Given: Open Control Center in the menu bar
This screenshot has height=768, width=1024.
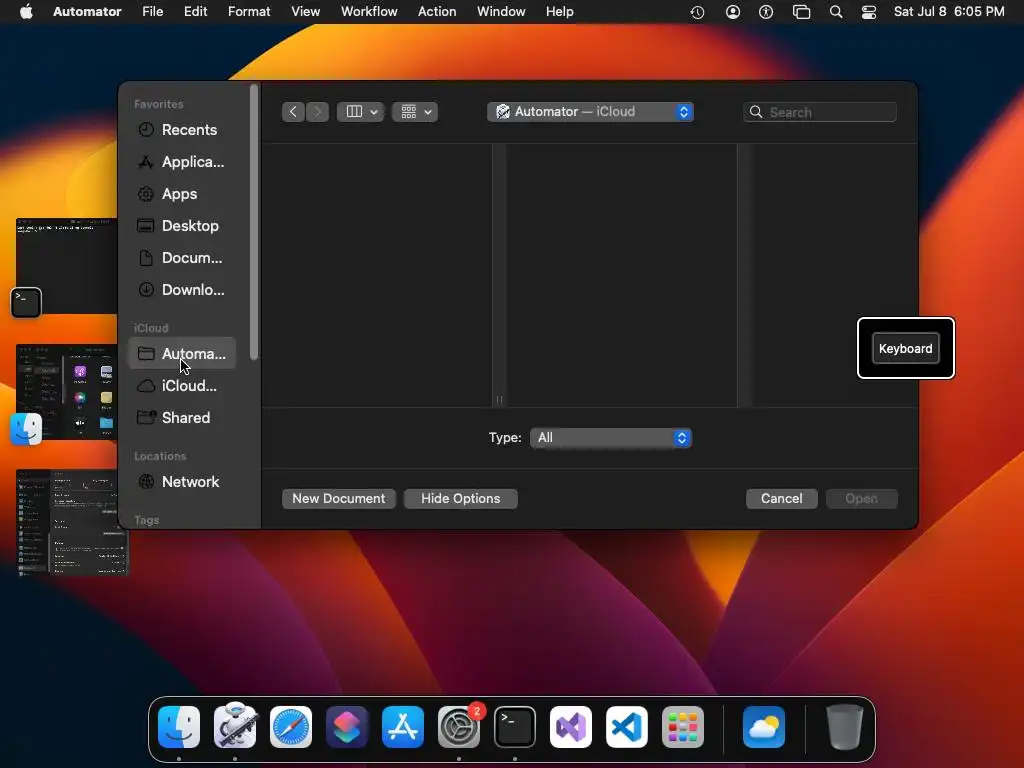Looking at the screenshot, I should click(869, 12).
